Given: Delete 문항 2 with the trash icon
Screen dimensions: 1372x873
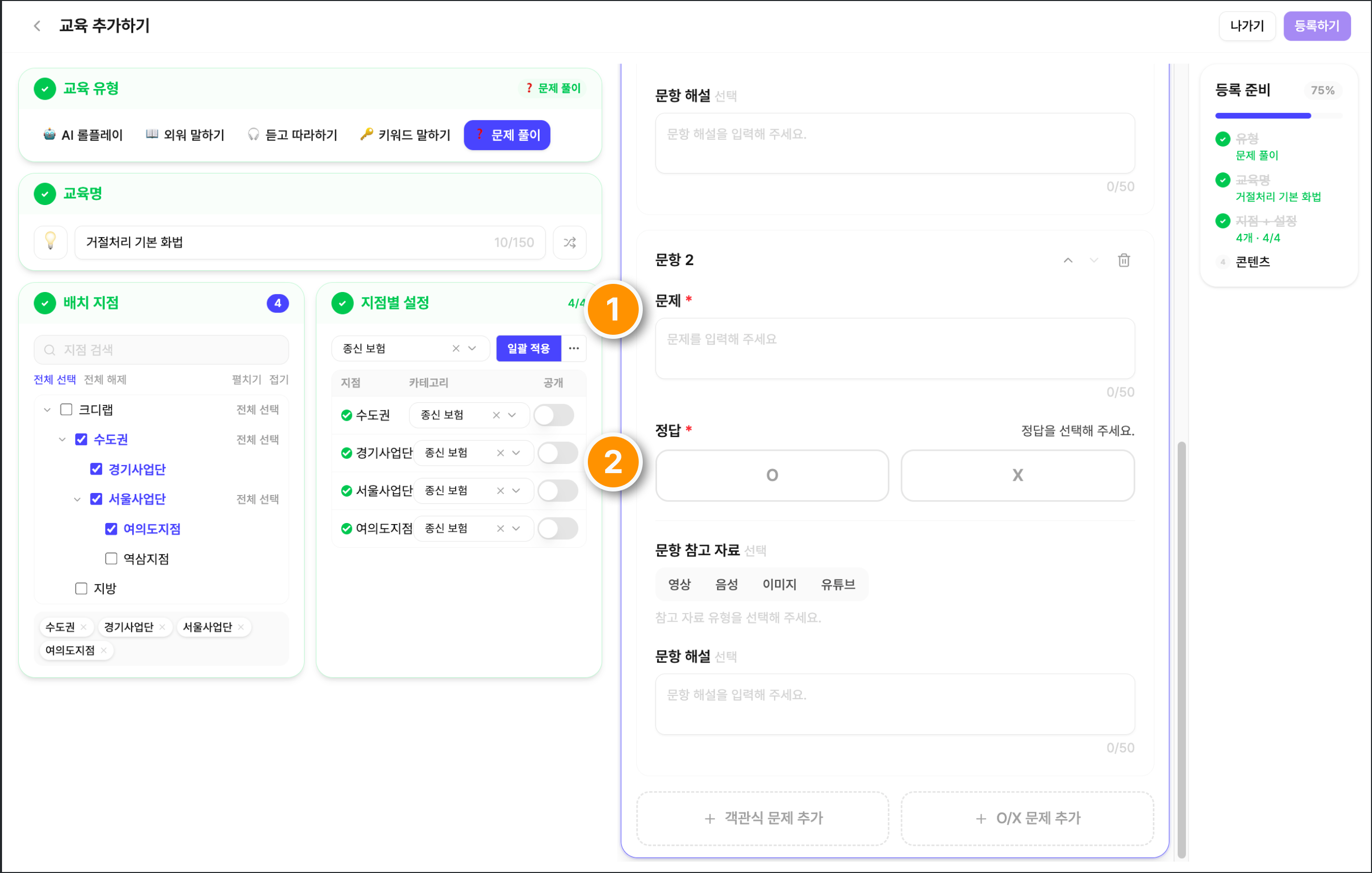Looking at the screenshot, I should (x=1123, y=260).
